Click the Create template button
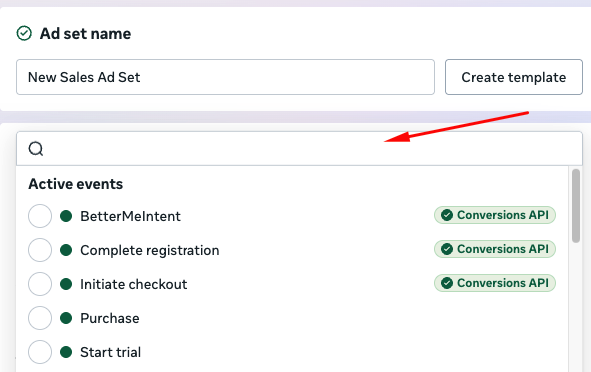This screenshot has height=372, width=591. pyautogui.click(x=514, y=77)
